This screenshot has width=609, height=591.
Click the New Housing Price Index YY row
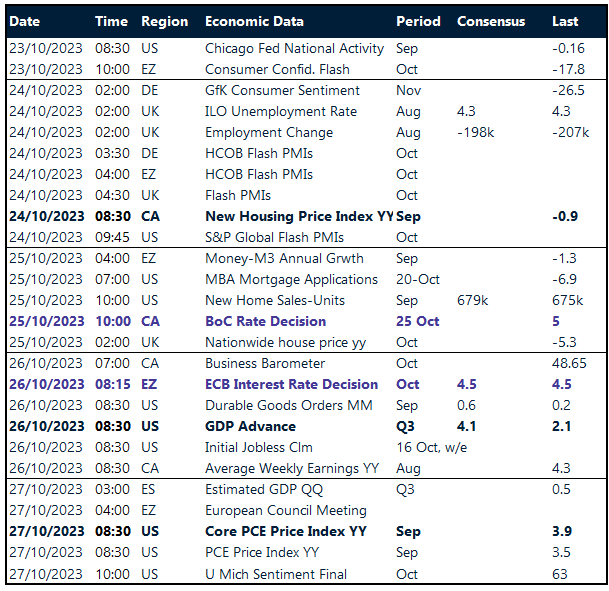299,216
